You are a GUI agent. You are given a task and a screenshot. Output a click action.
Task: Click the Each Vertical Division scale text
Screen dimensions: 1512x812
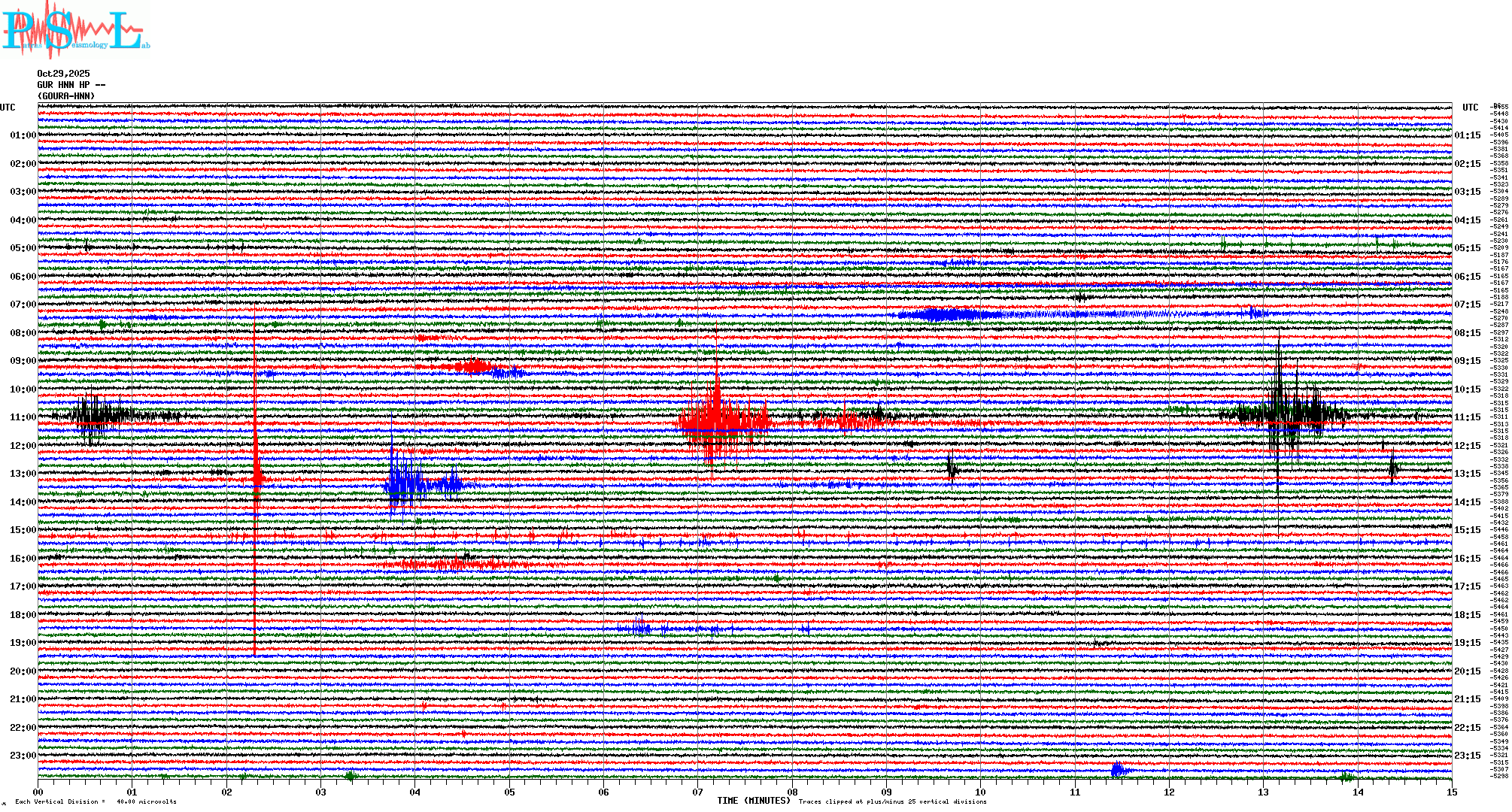tap(96, 801)
